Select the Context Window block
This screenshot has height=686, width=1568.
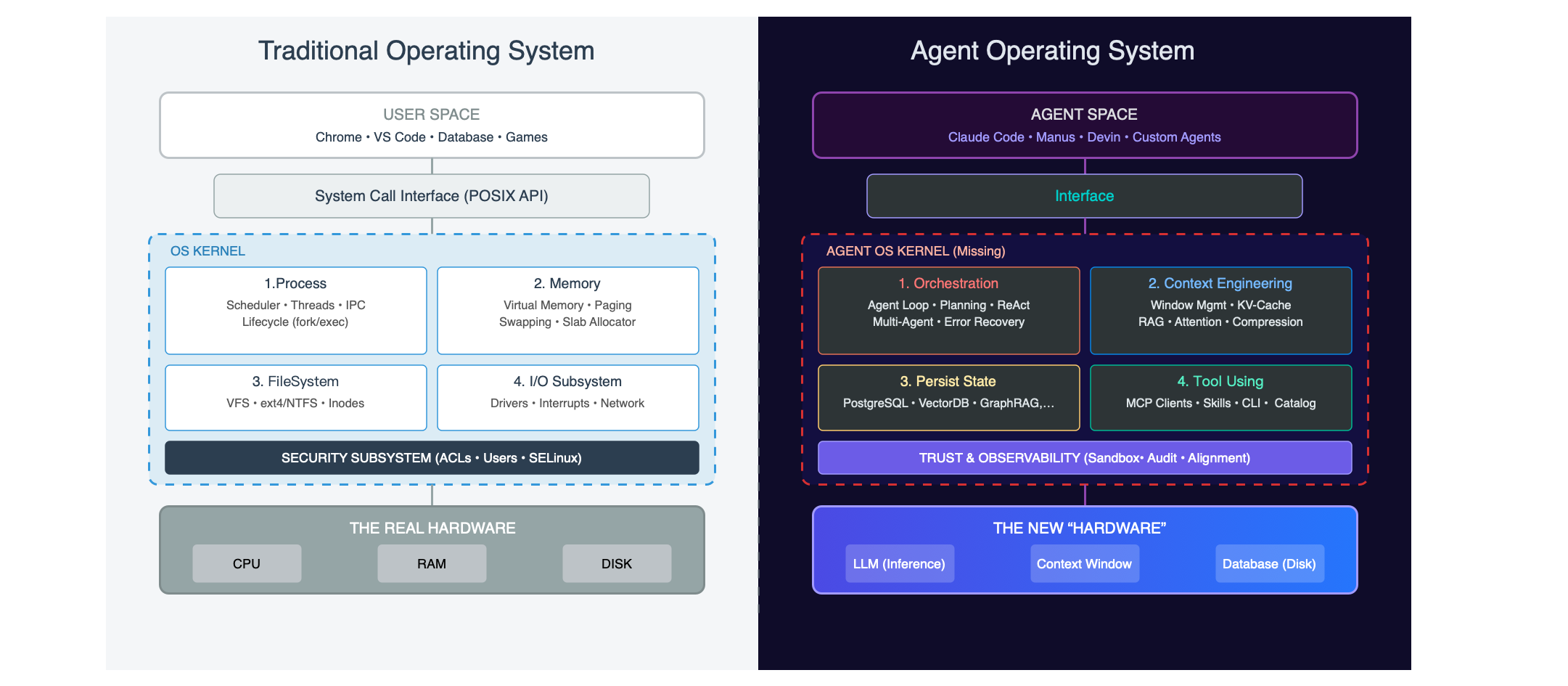[1085, 563]
